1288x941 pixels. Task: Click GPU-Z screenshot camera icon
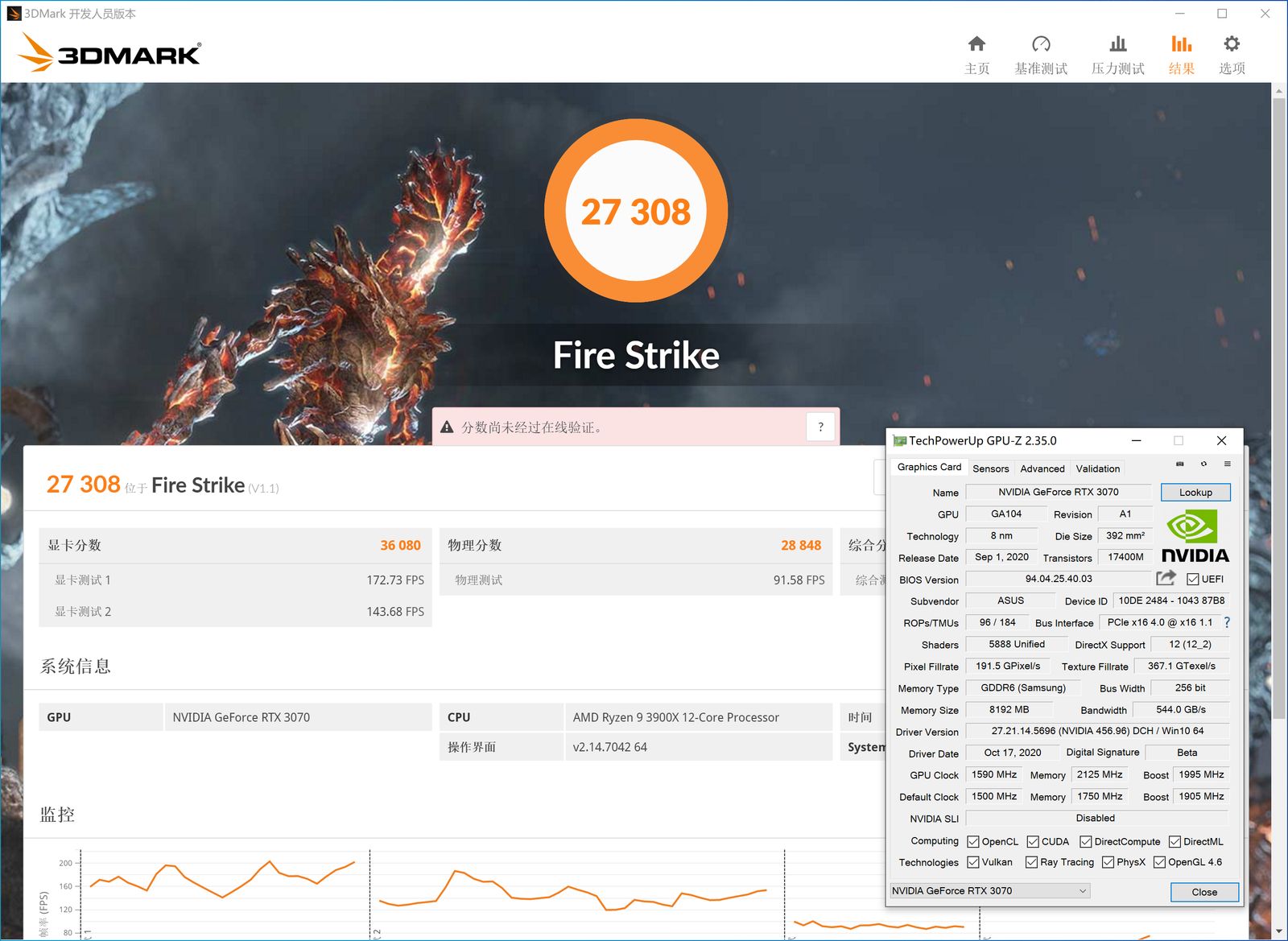point(1180,464)
